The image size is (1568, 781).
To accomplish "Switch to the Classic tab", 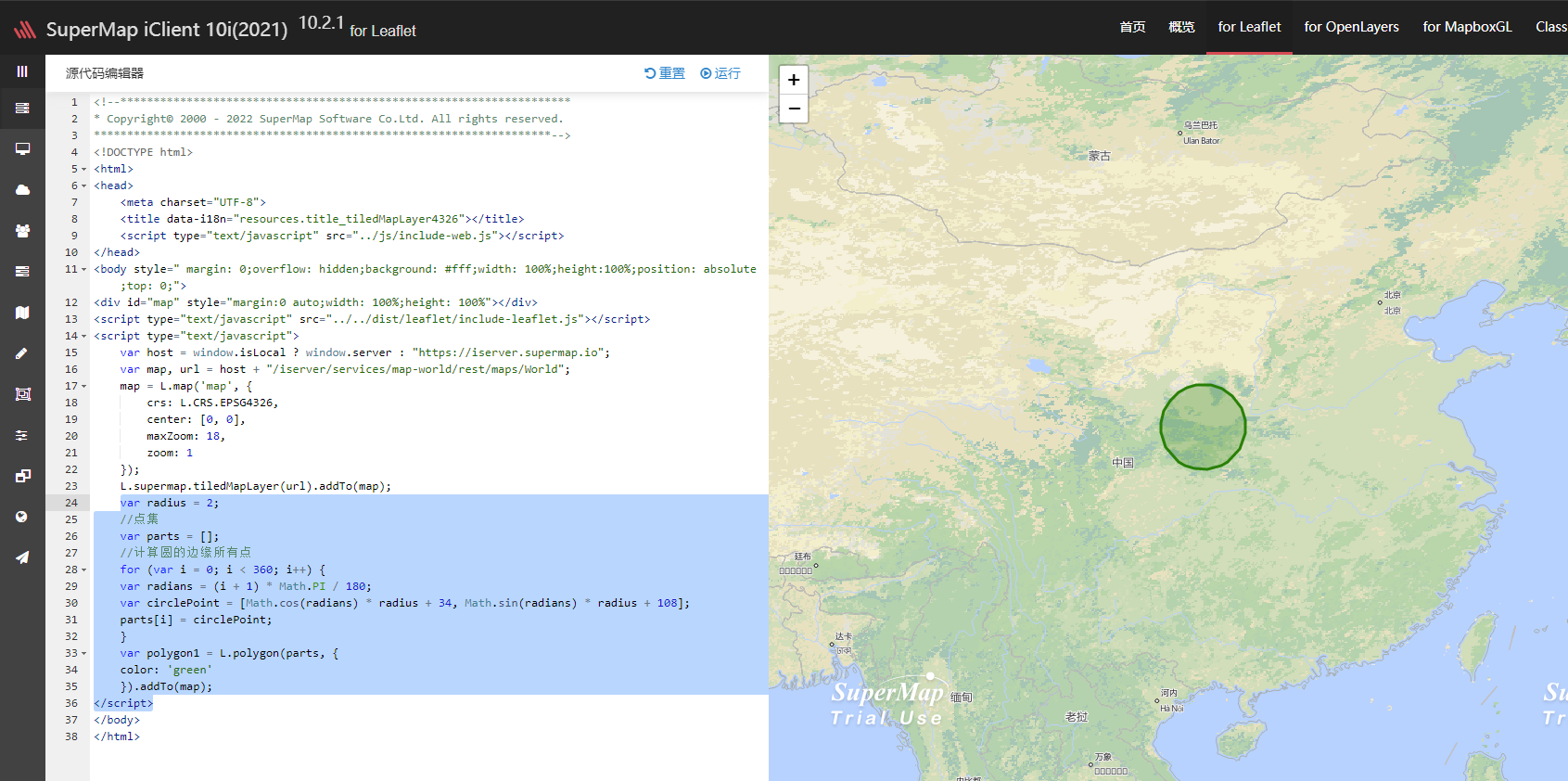I will [x=1551, y=27].
